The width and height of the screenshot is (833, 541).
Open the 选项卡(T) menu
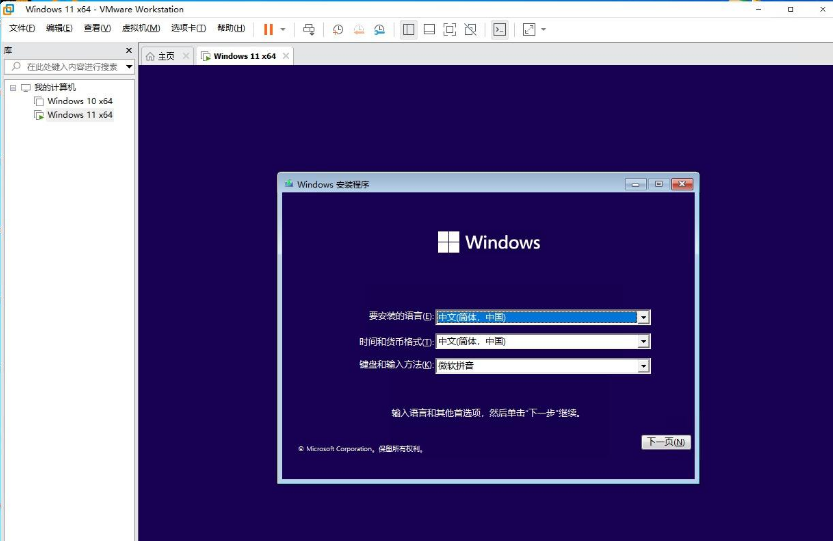pos(189,28)
